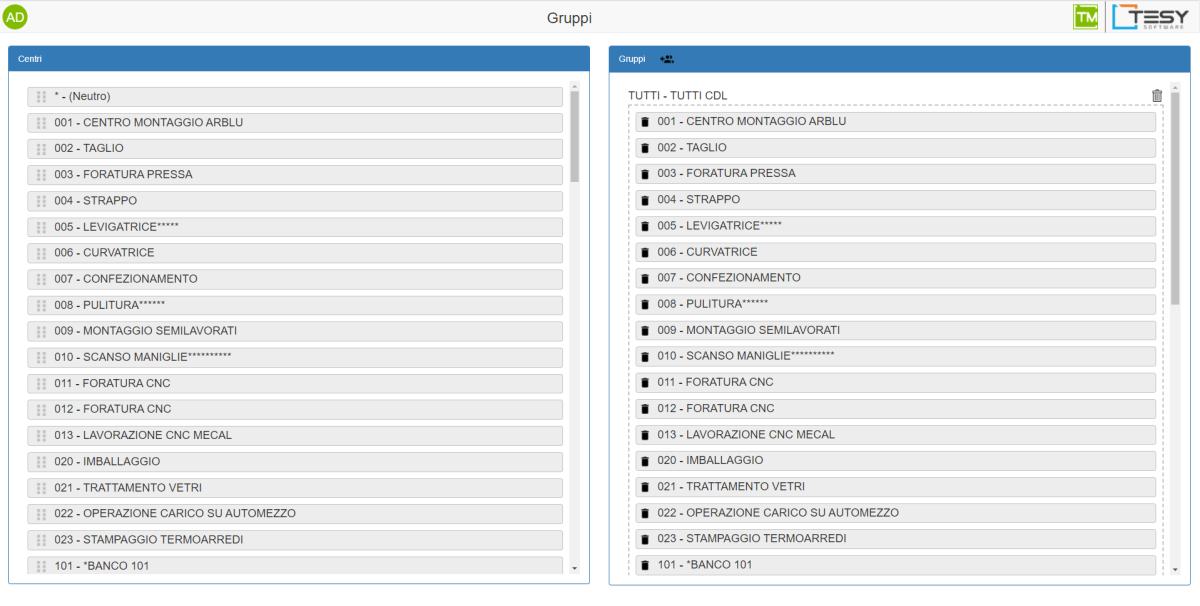
Task: Click scroll down arrow in Centri list
Action: [x=574, y=568]
